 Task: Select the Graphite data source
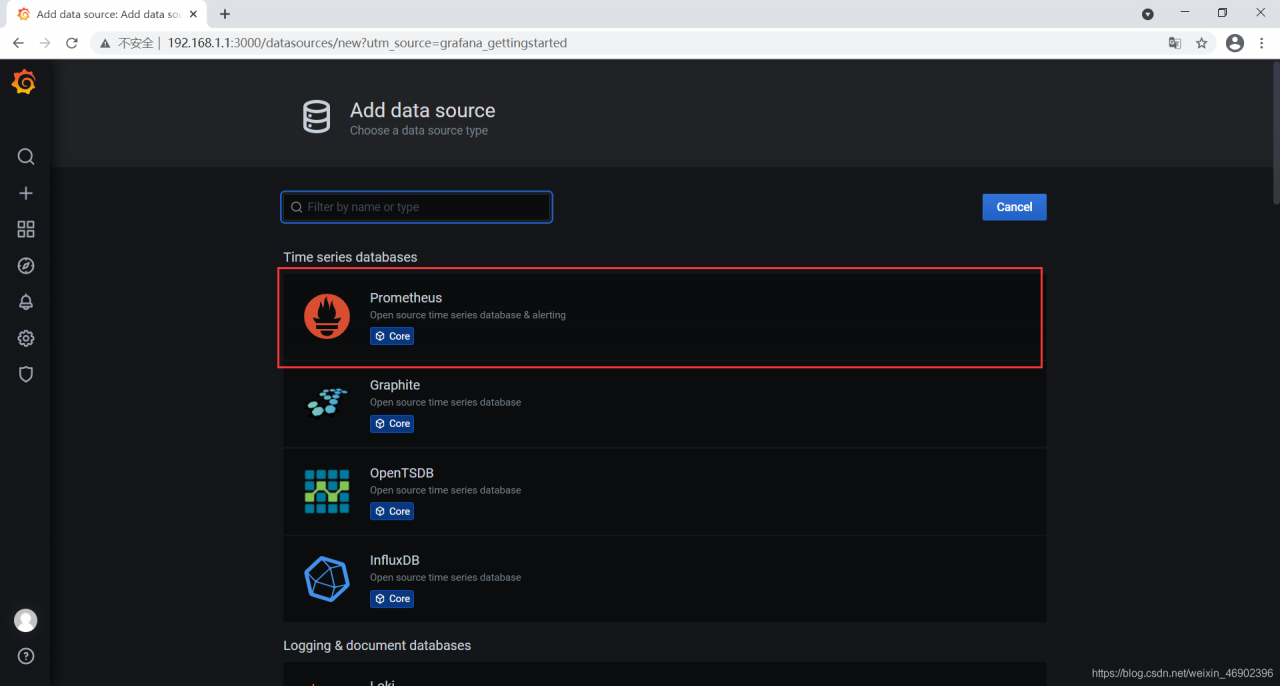click(664, 404)
